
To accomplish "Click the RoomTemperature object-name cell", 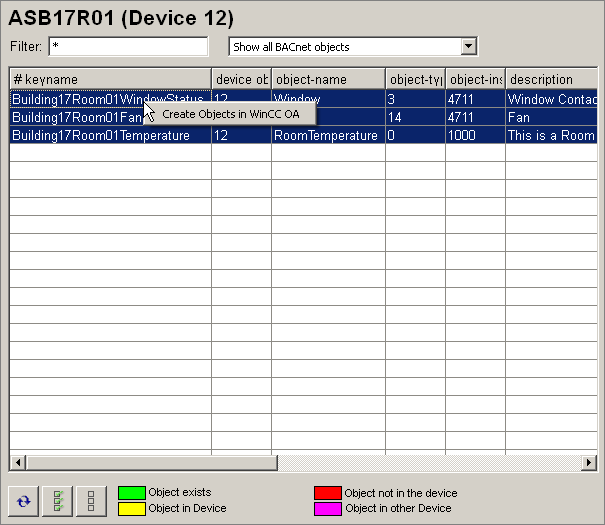I will click(328, 136).
